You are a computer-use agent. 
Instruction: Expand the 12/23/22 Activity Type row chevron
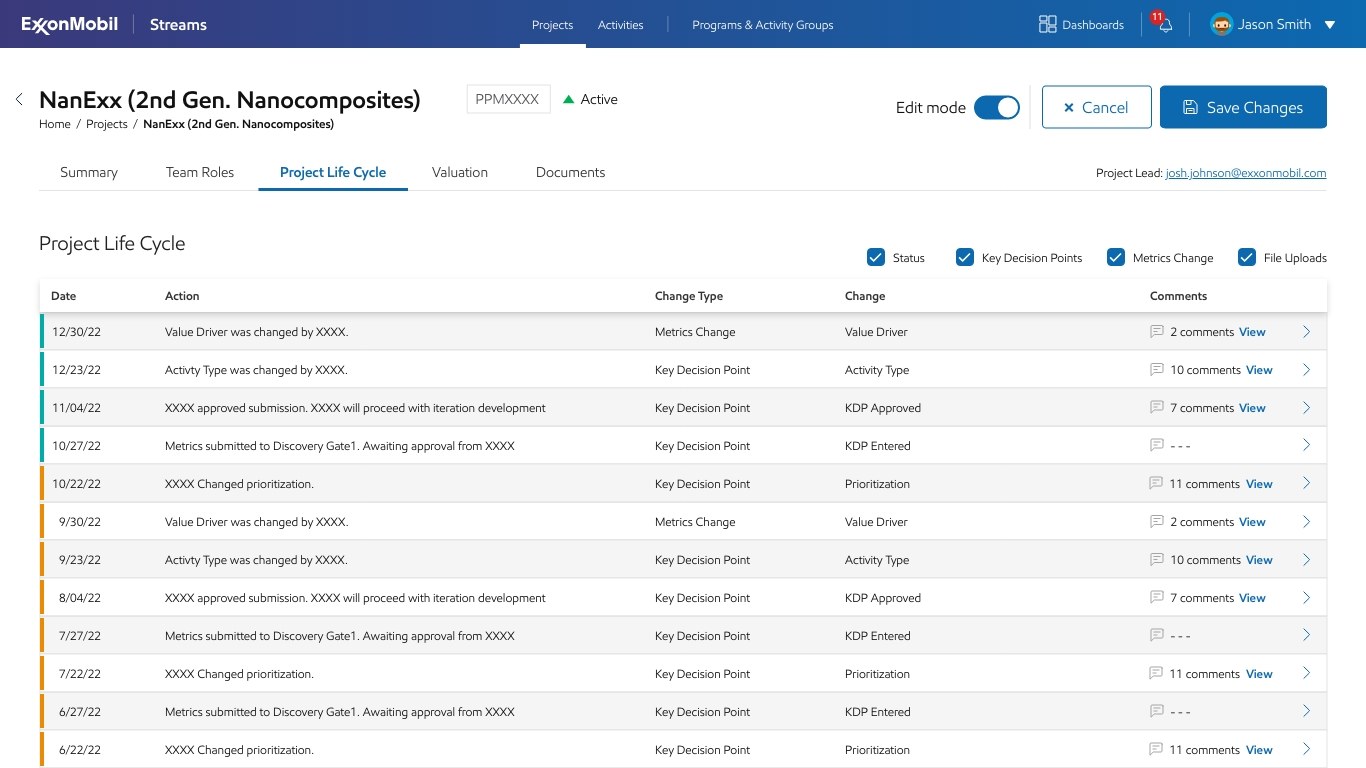coord(1306,369)
